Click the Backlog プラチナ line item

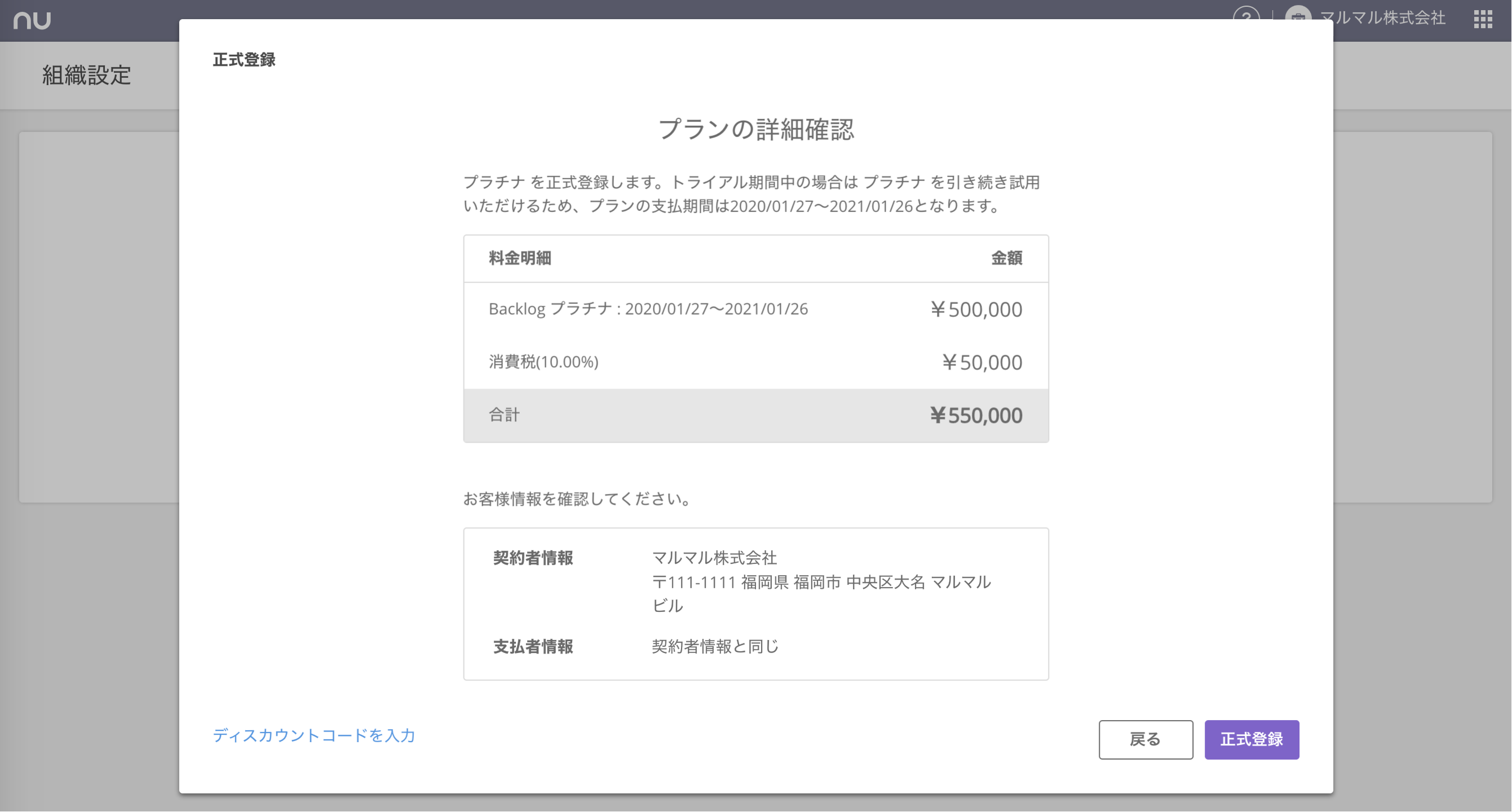tap(648, 309)
